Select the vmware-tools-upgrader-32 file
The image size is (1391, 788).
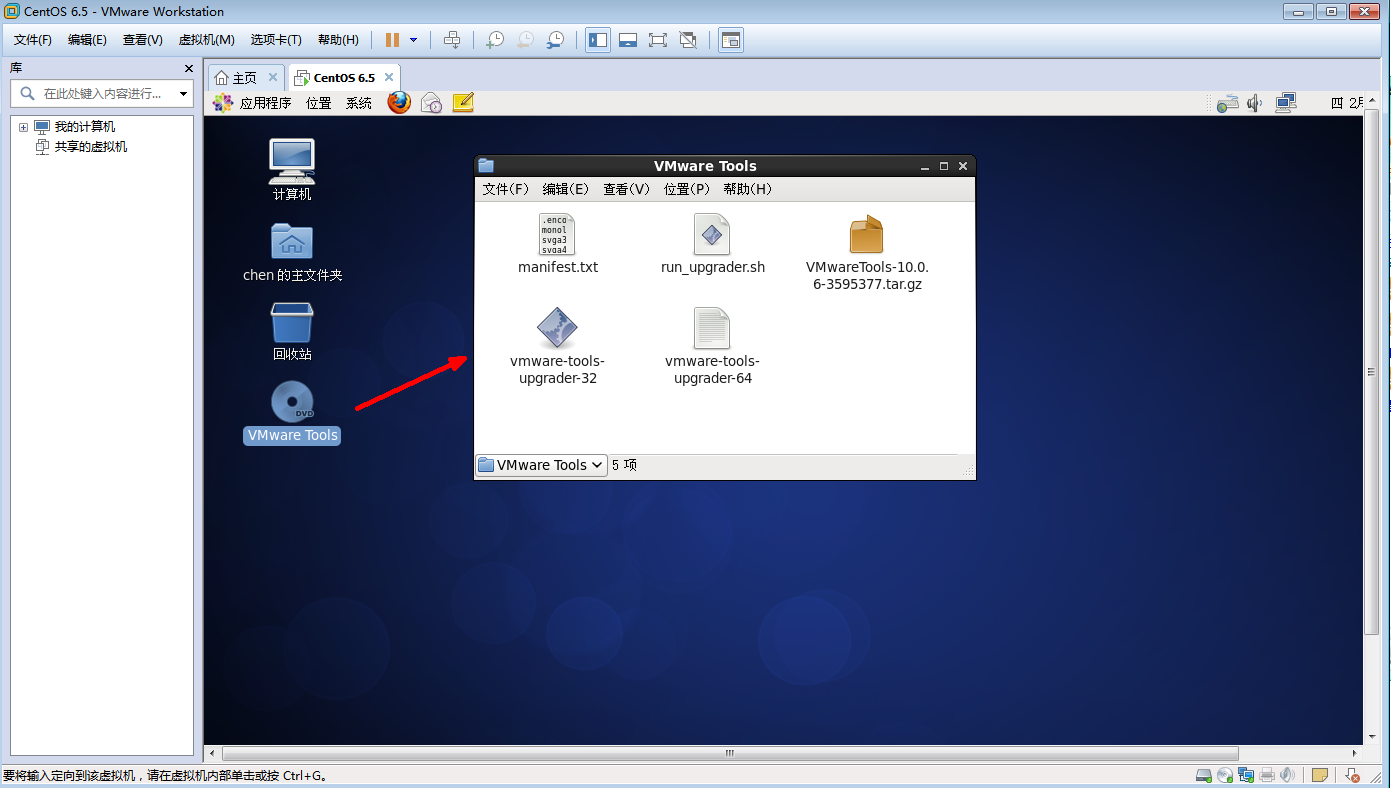click(x=557, y=346)
